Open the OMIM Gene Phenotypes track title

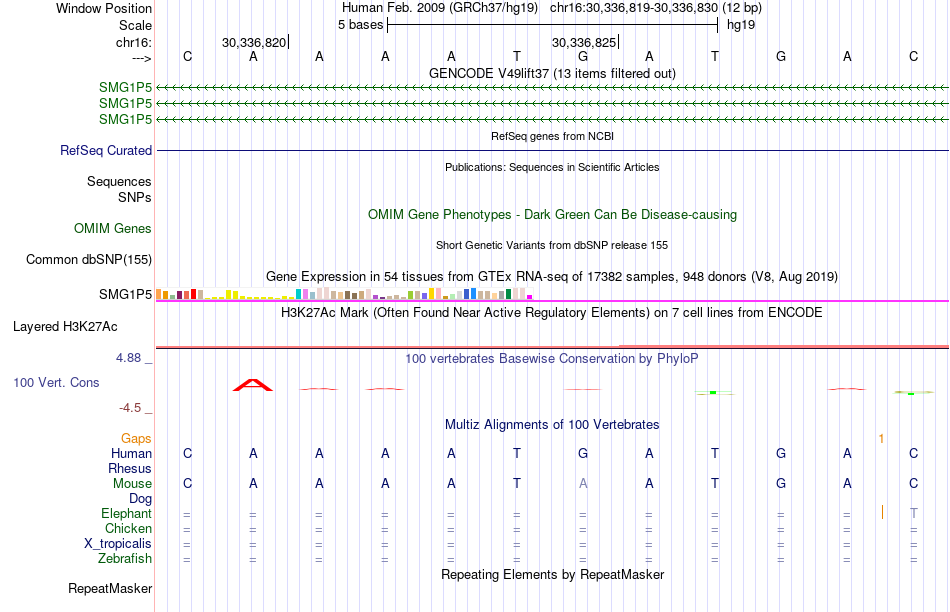point(552,215)
